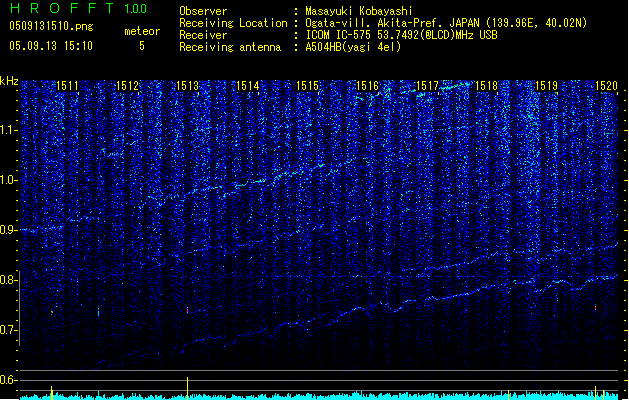Select the file name 0509131510.png
Image resolution: width=629 pixels, height=400 pixels.
(x=51, y=26)
